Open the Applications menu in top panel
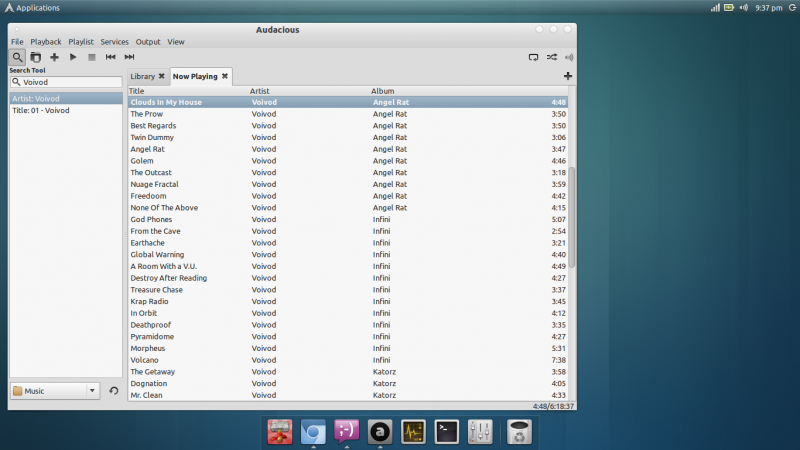The width and height of the screenshot is (800, 450). (32, 8)
